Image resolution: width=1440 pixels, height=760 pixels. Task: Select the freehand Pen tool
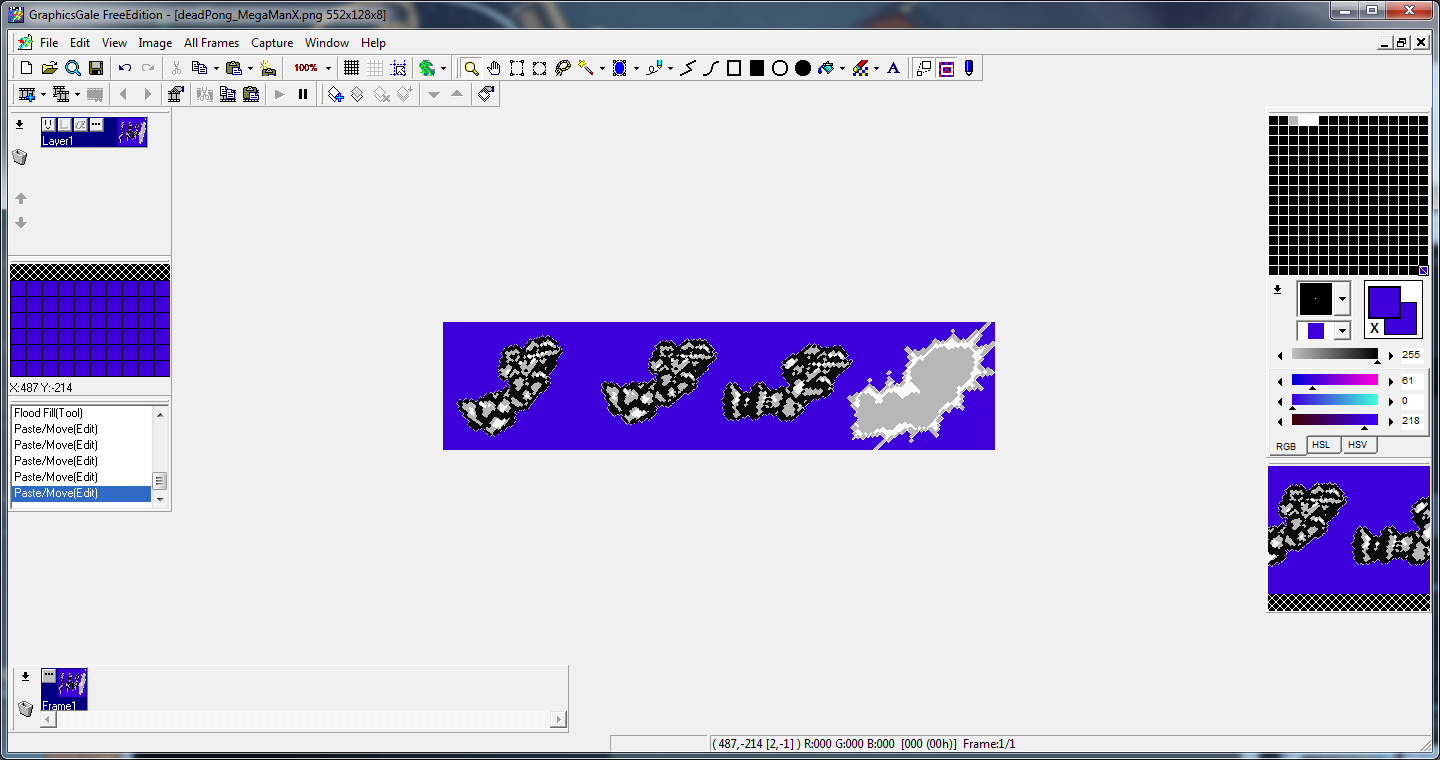tap(654, 68)
